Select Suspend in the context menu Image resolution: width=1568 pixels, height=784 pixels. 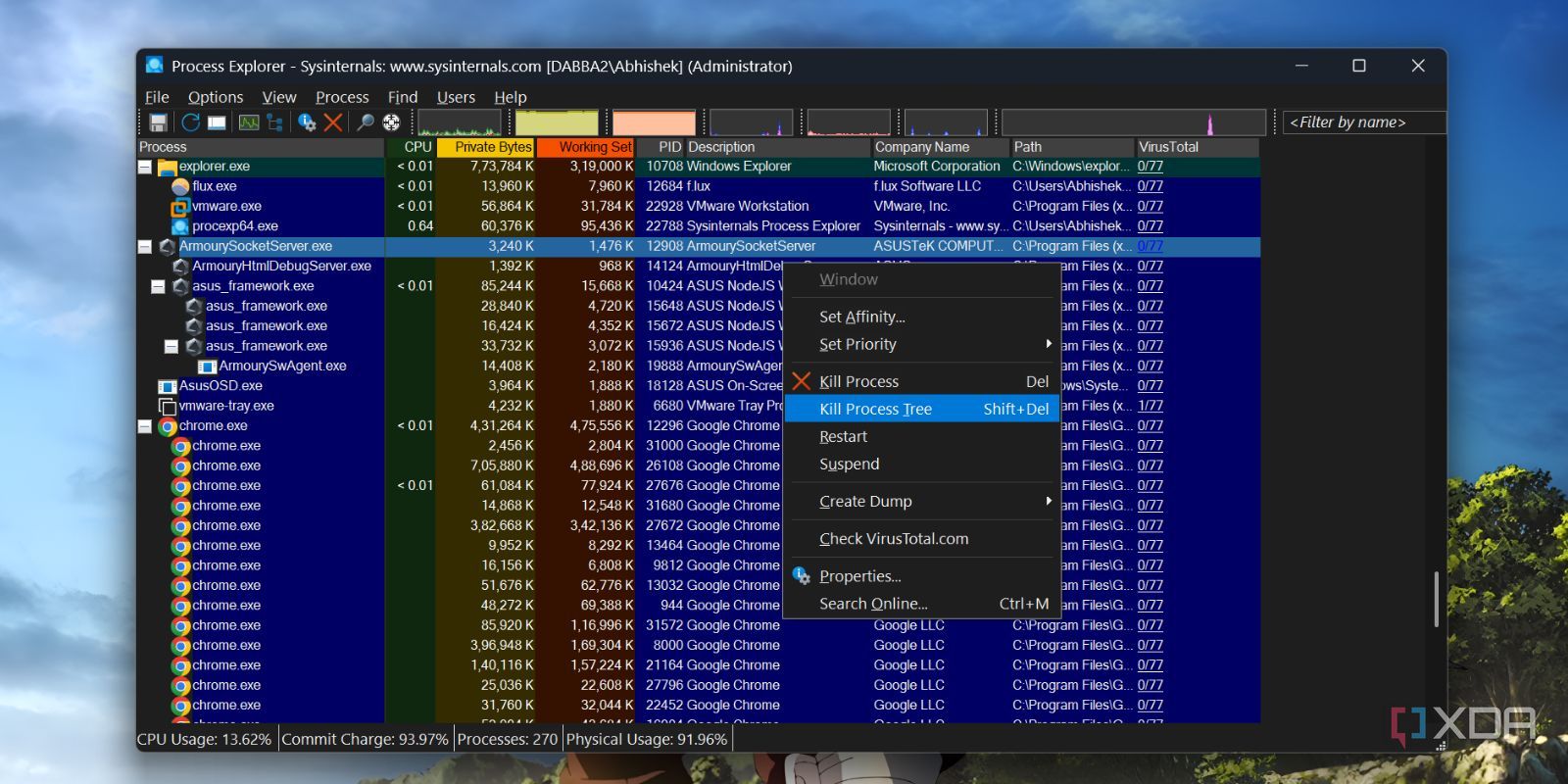[921, 464]
